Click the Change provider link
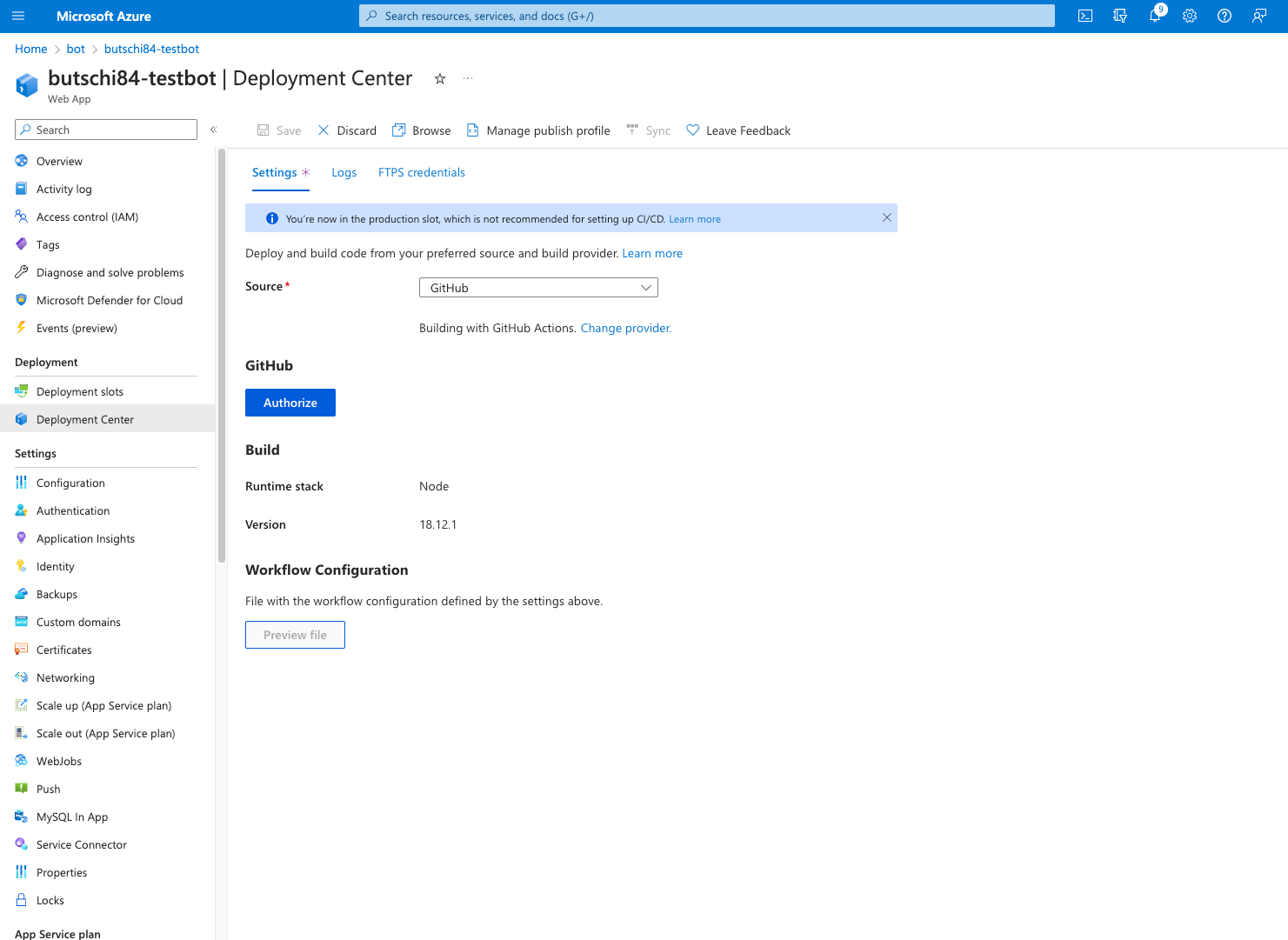 (x=626, y=328)
